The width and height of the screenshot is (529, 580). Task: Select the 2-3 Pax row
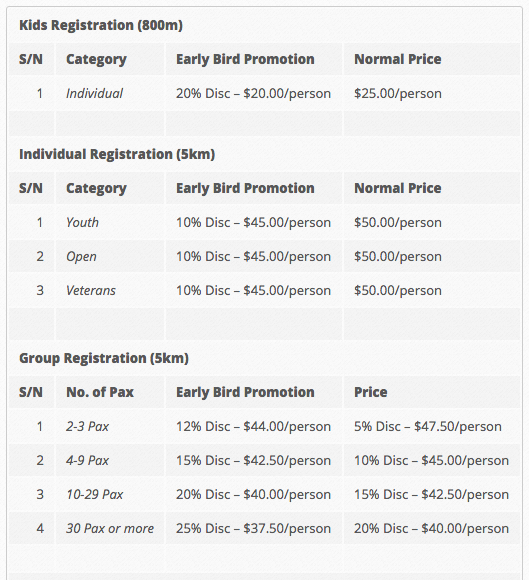(264, 426)
